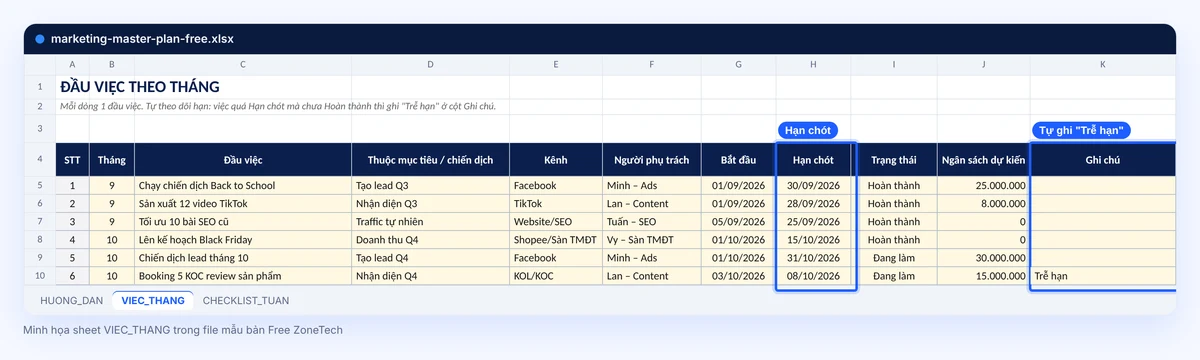Select cell 'Chiến dịch lead tháng 10'
Image resolution: width=1200 pixels, height=360 pixels.
coord(243,257)
